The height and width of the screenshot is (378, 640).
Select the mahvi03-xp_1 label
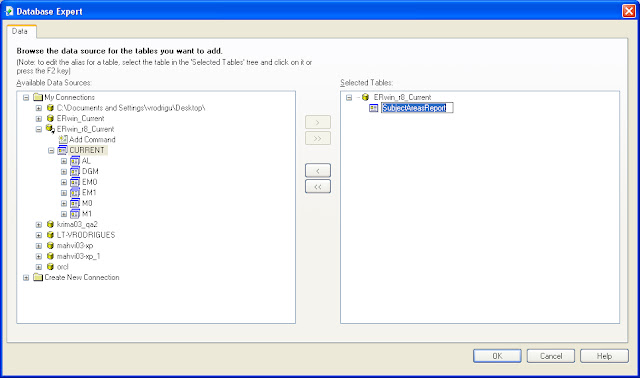click(78, 256)
